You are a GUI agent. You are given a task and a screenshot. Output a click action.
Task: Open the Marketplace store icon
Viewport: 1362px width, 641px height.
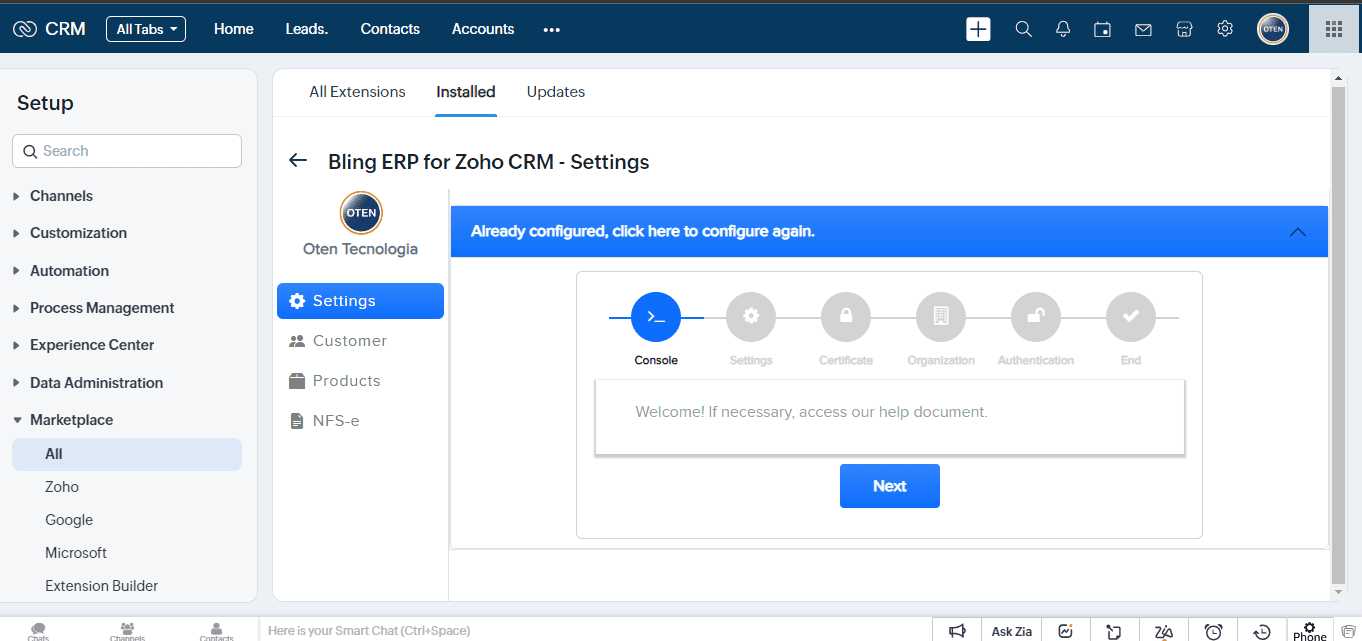[x=1184, y=29]
